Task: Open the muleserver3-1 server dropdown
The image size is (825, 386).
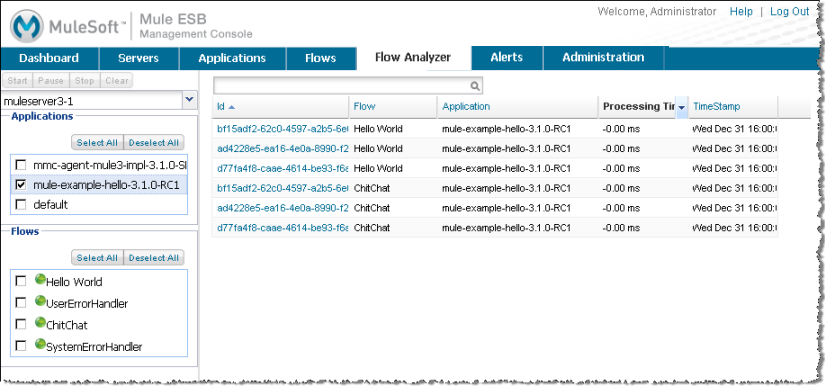Action: [189, 99]
